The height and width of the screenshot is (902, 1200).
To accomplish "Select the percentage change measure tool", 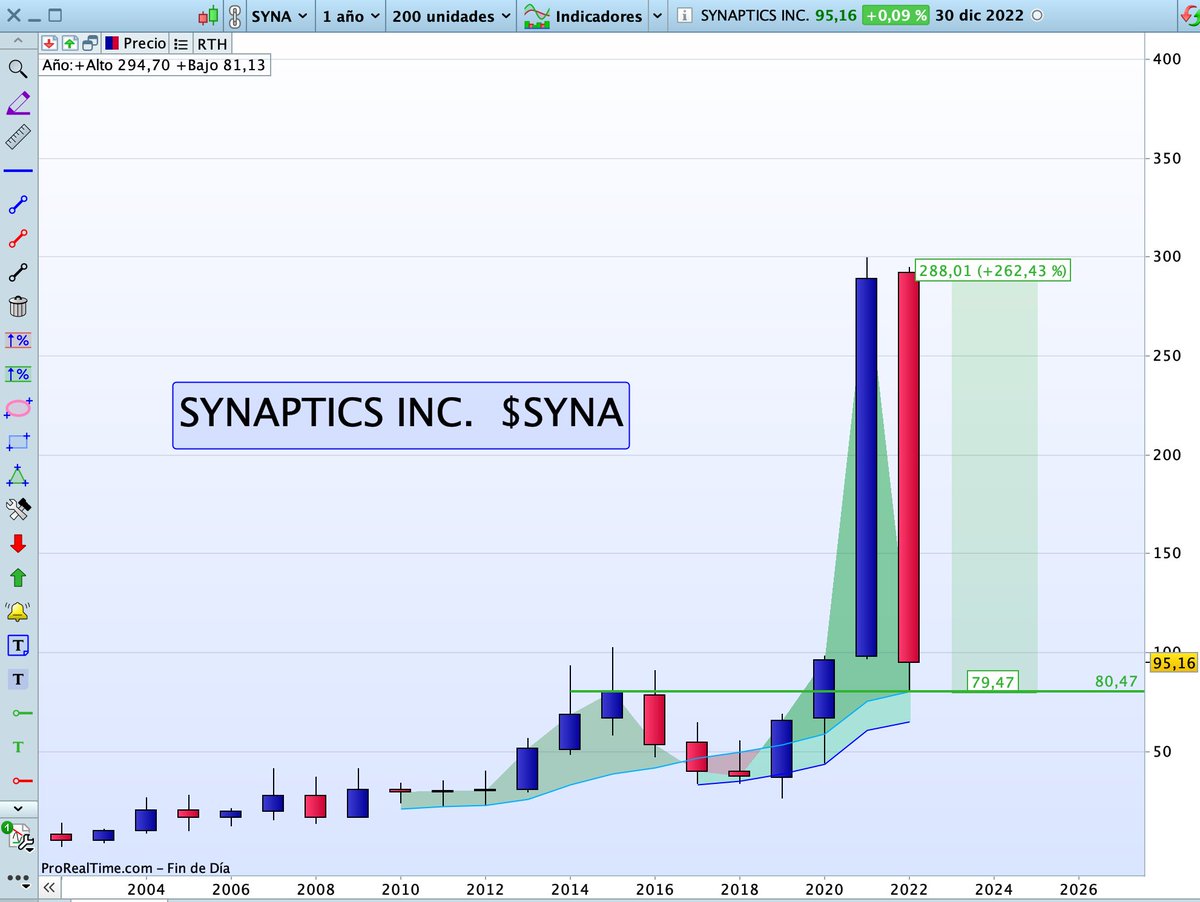I will click(x=18, y=340).
